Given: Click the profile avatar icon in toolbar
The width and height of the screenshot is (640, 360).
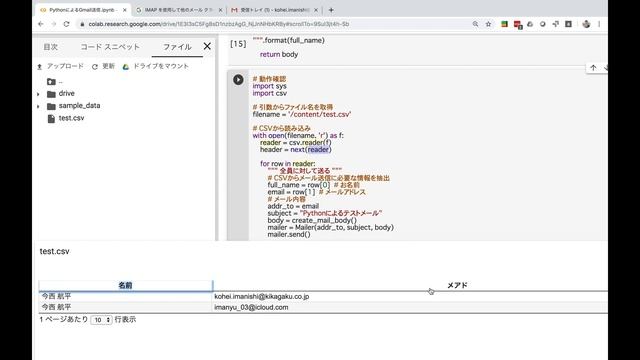Looking at the screenshot, I should (x=586, y=24).
